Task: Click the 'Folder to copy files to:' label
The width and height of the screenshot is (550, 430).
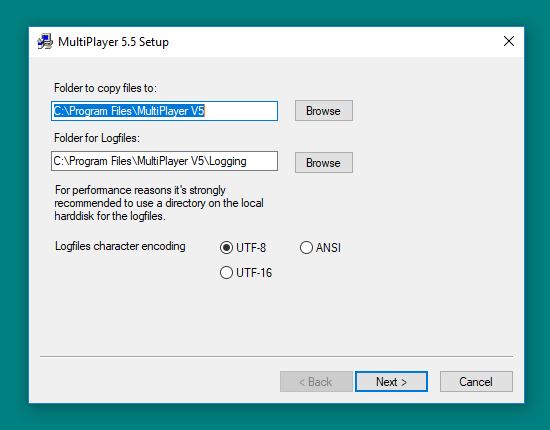Action: [105, 88]
